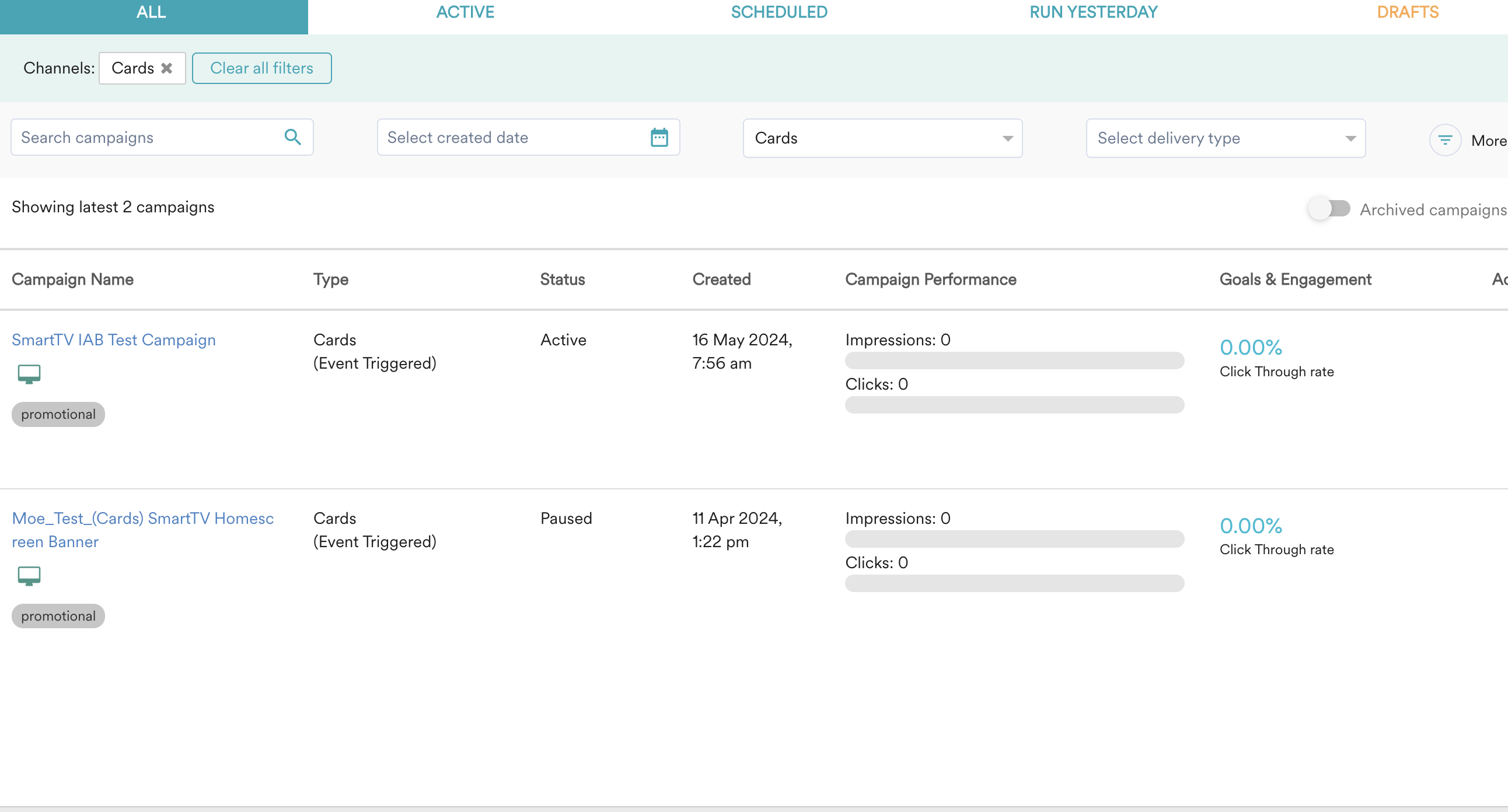The width and height of the screenshot is (1508, 812).
Task: Click into the Search campaigns field
Action: click(x=146, y=138)
